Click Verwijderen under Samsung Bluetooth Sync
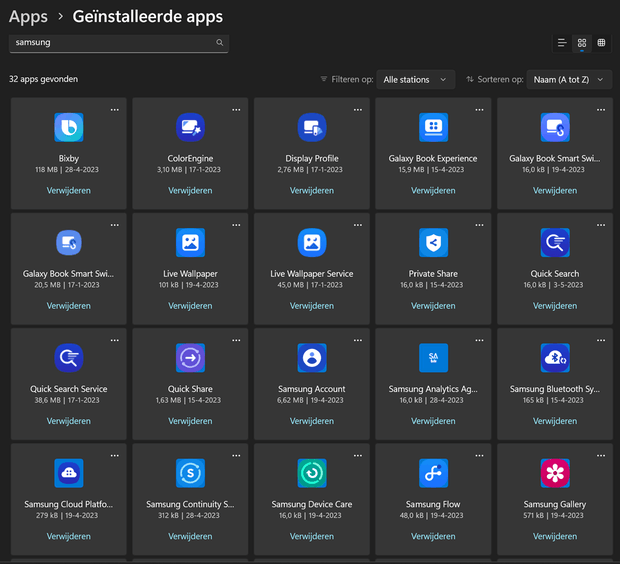This screenshot has width=620, height=564. (x=555, y=421)
